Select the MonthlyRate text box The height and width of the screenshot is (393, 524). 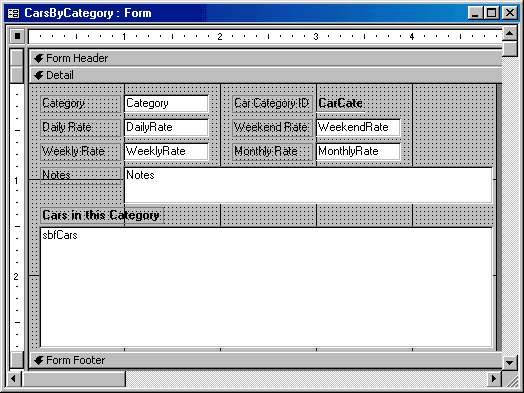tap(358, 151)
